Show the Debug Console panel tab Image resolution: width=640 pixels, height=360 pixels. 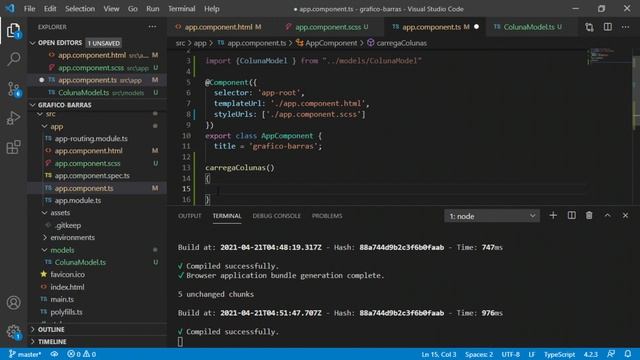(276, 216)
